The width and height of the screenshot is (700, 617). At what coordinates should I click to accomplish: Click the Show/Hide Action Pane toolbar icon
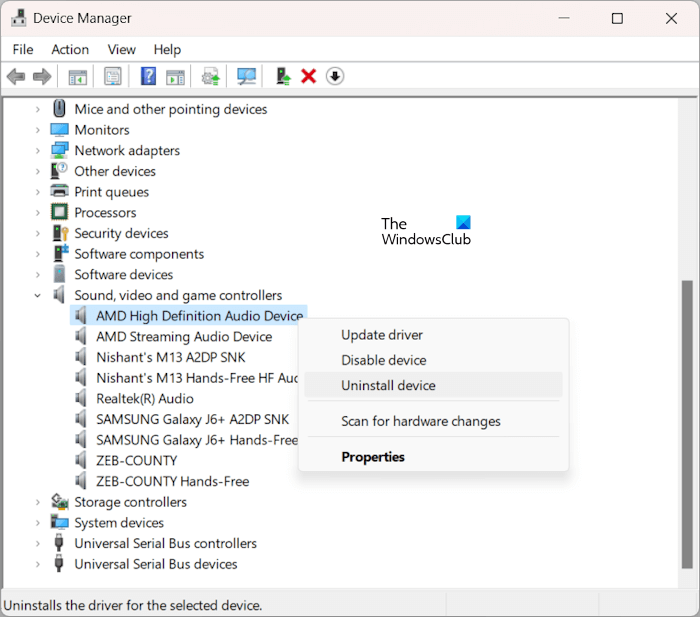pyautogui.click(x=175, y=77)
